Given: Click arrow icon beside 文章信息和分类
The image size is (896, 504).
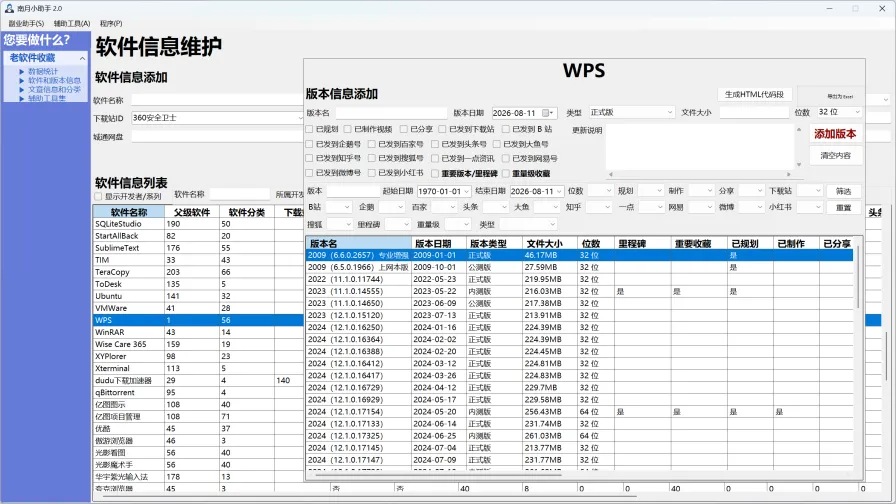Looking at the screenshot, I should (22, 90).
